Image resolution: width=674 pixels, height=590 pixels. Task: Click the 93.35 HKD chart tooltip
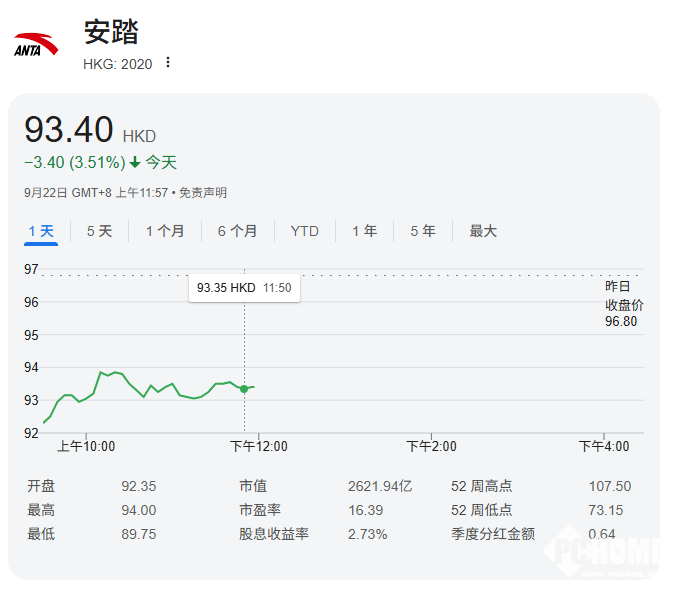[x=244, y=288]
